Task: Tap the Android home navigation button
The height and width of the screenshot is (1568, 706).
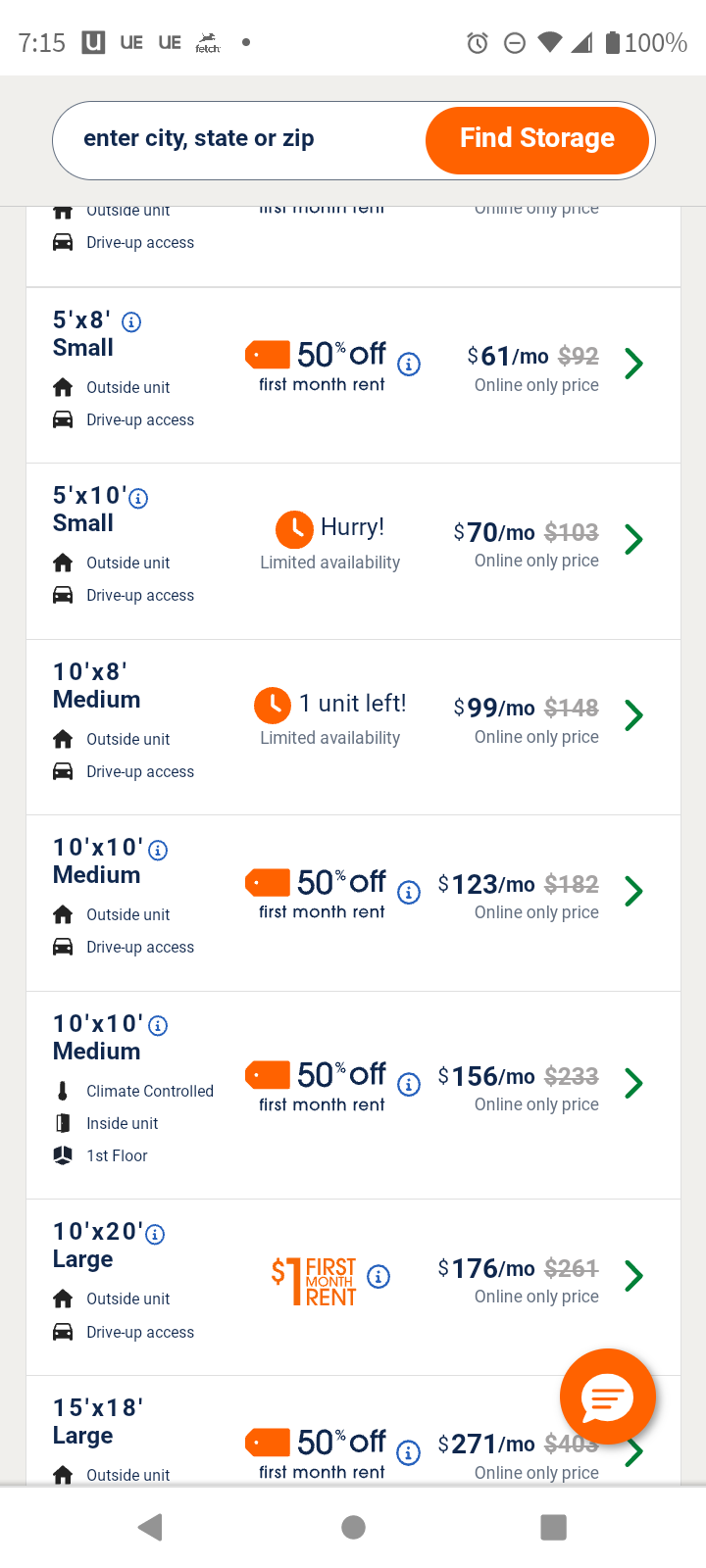Action: [x=353, y=1527]
